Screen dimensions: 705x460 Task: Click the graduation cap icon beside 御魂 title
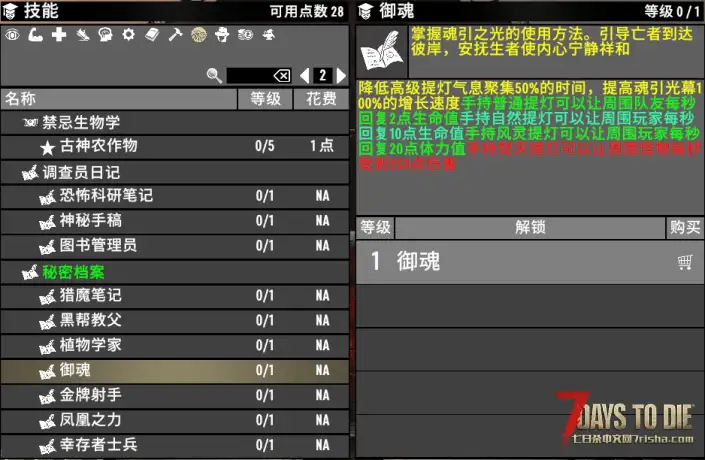pyautogui.click(x=366, y=11)
